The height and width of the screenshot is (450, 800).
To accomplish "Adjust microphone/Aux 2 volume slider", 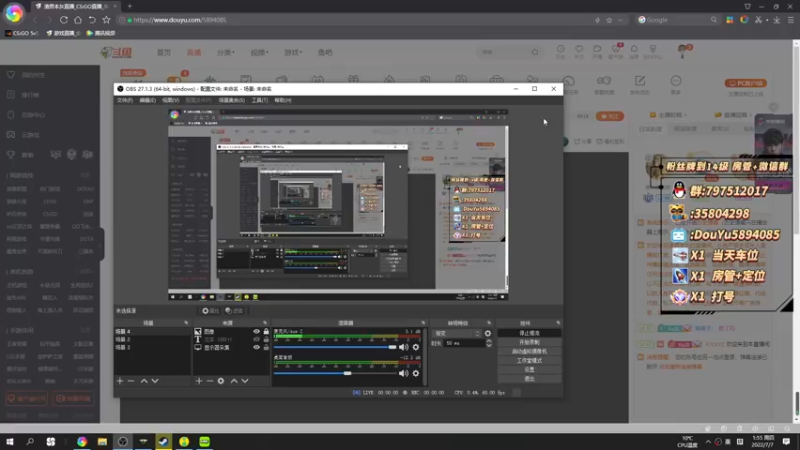I will 335,347.
